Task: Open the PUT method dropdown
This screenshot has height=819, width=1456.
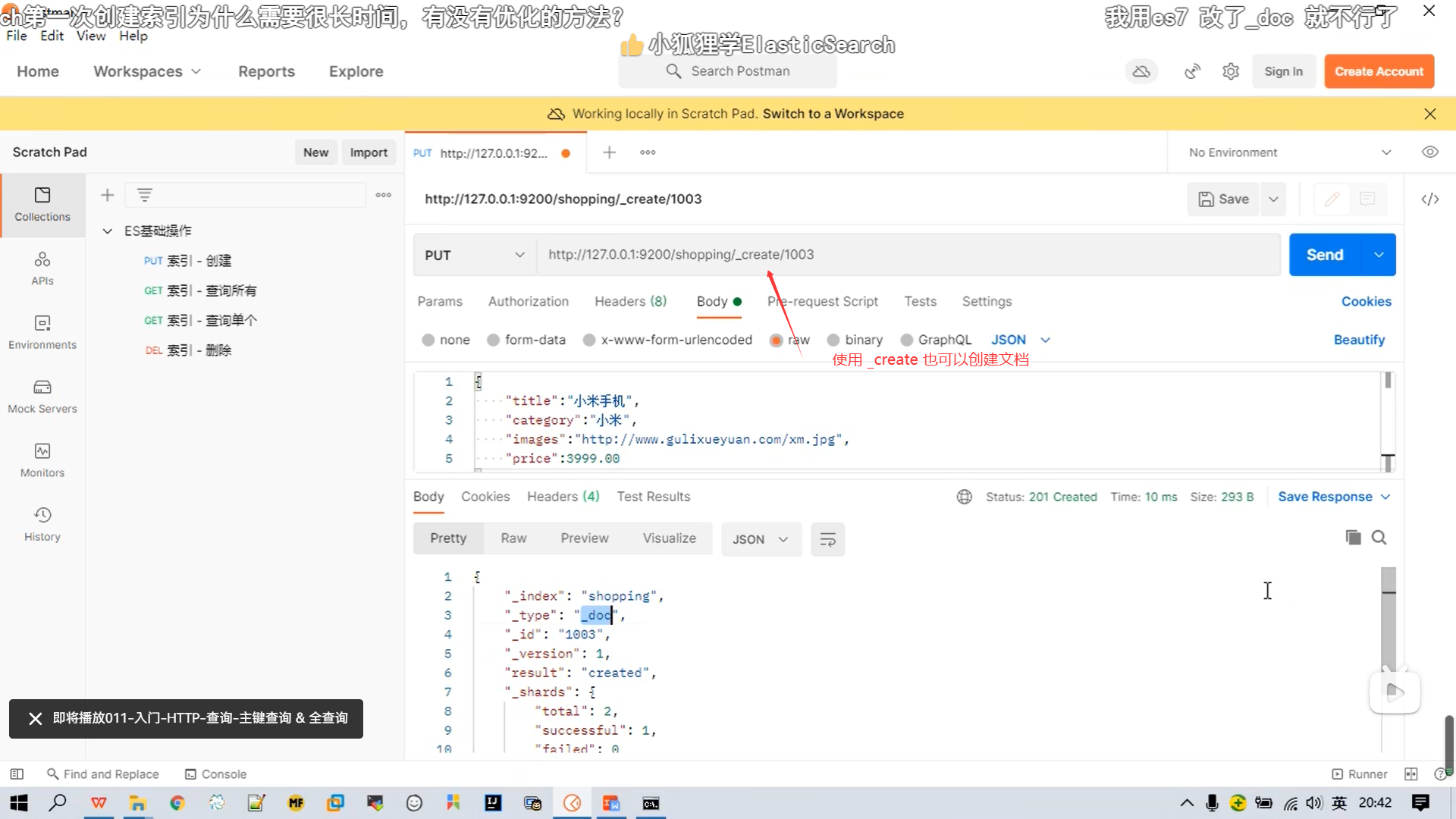Action: pyautogui.click(x=475, y=256)
